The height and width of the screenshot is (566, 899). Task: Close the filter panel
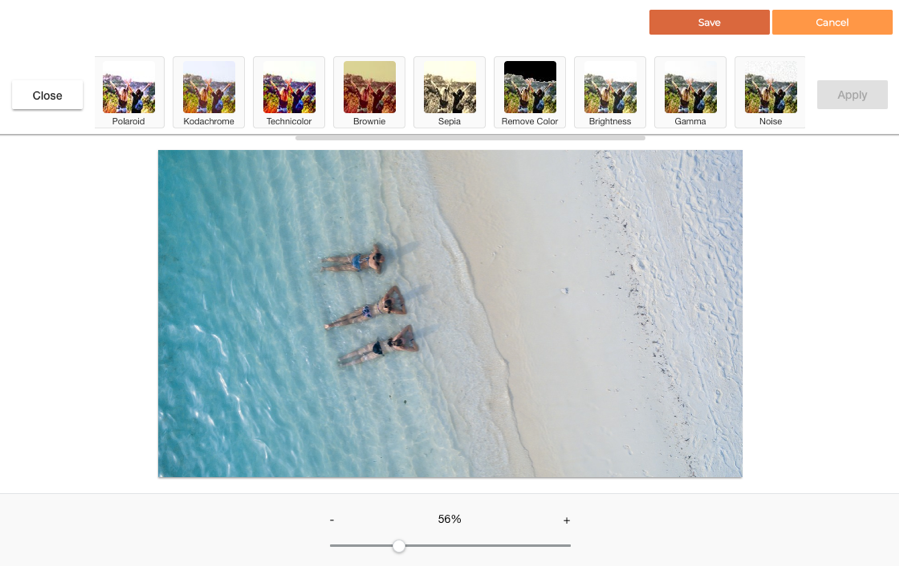pyautogui.click(x=47, y=95)
